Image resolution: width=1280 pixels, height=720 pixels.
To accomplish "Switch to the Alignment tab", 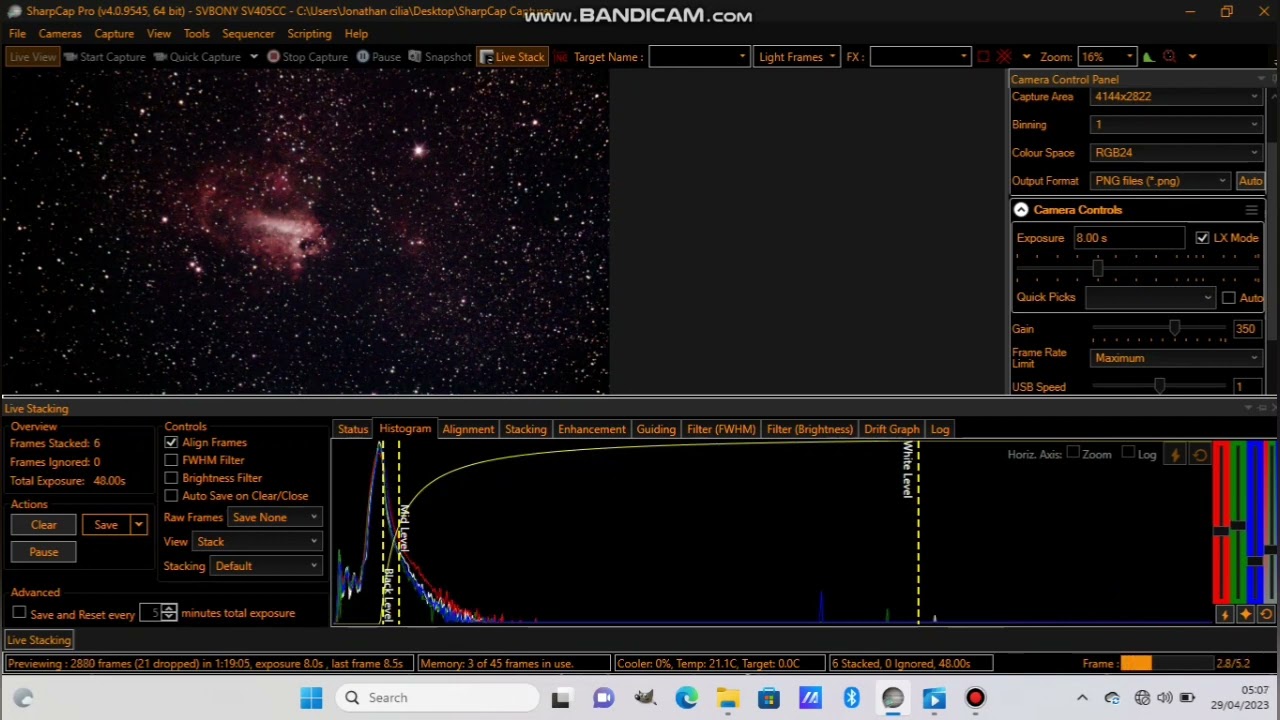I will tap(468, 429).
